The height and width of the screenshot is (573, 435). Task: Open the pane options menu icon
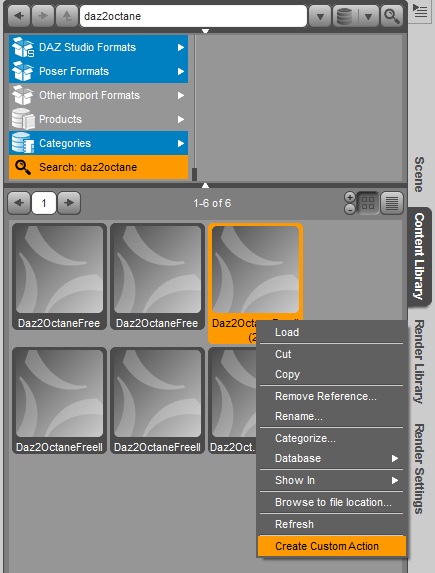(x=420, y=11)
